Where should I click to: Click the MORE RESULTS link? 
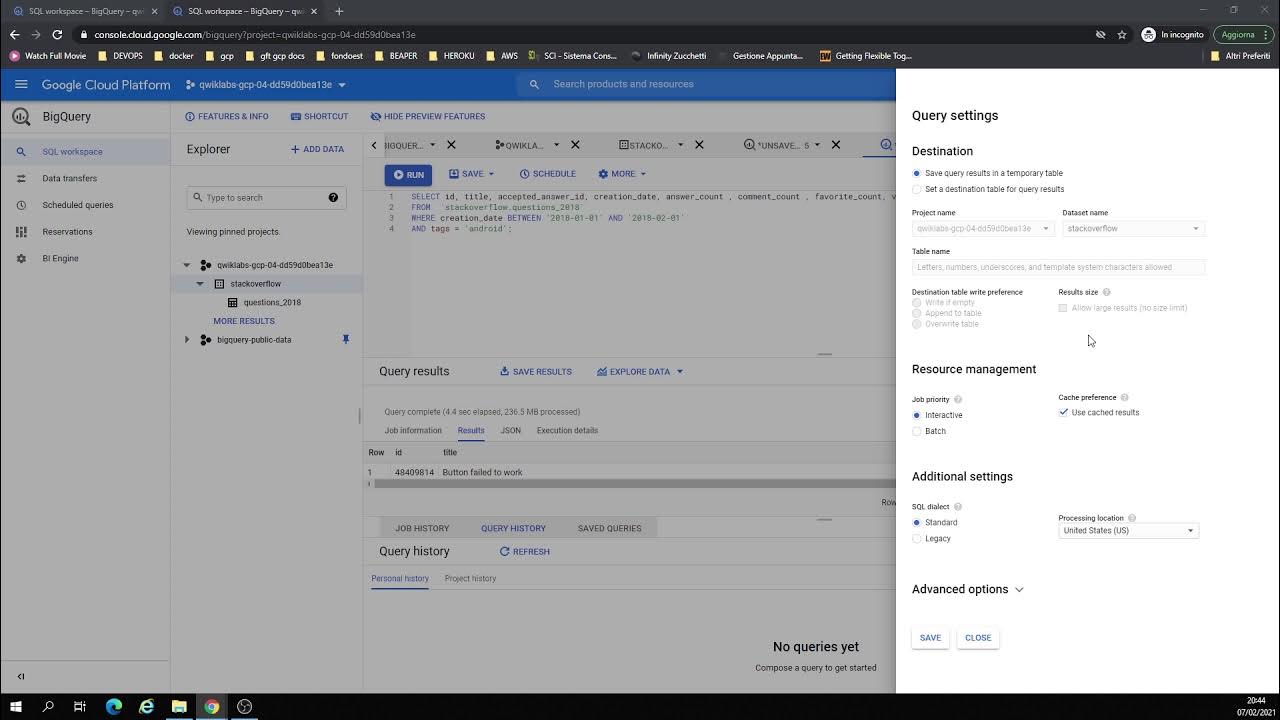pos(244,321)
